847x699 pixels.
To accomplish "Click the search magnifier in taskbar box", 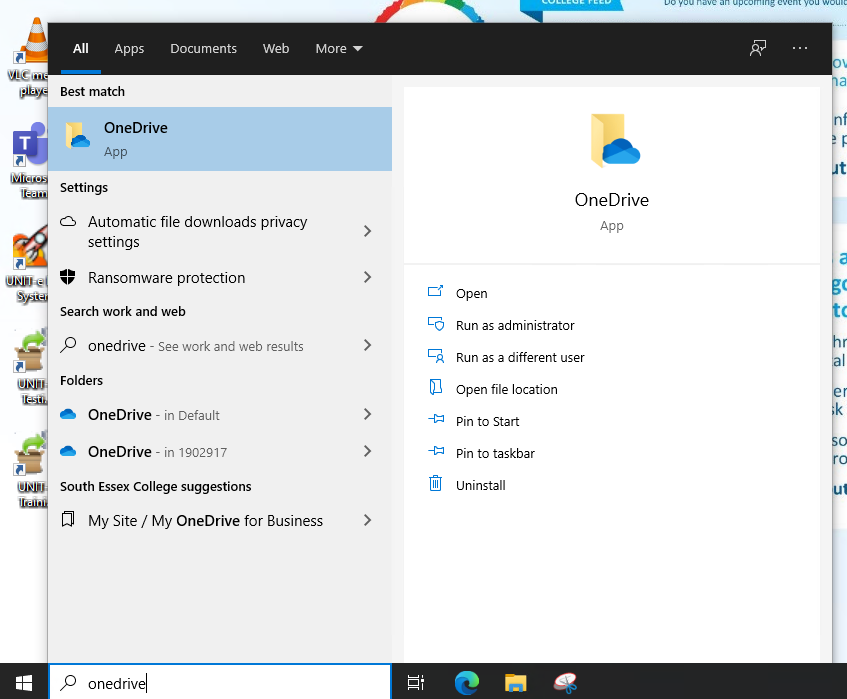I will coord(68,683).
